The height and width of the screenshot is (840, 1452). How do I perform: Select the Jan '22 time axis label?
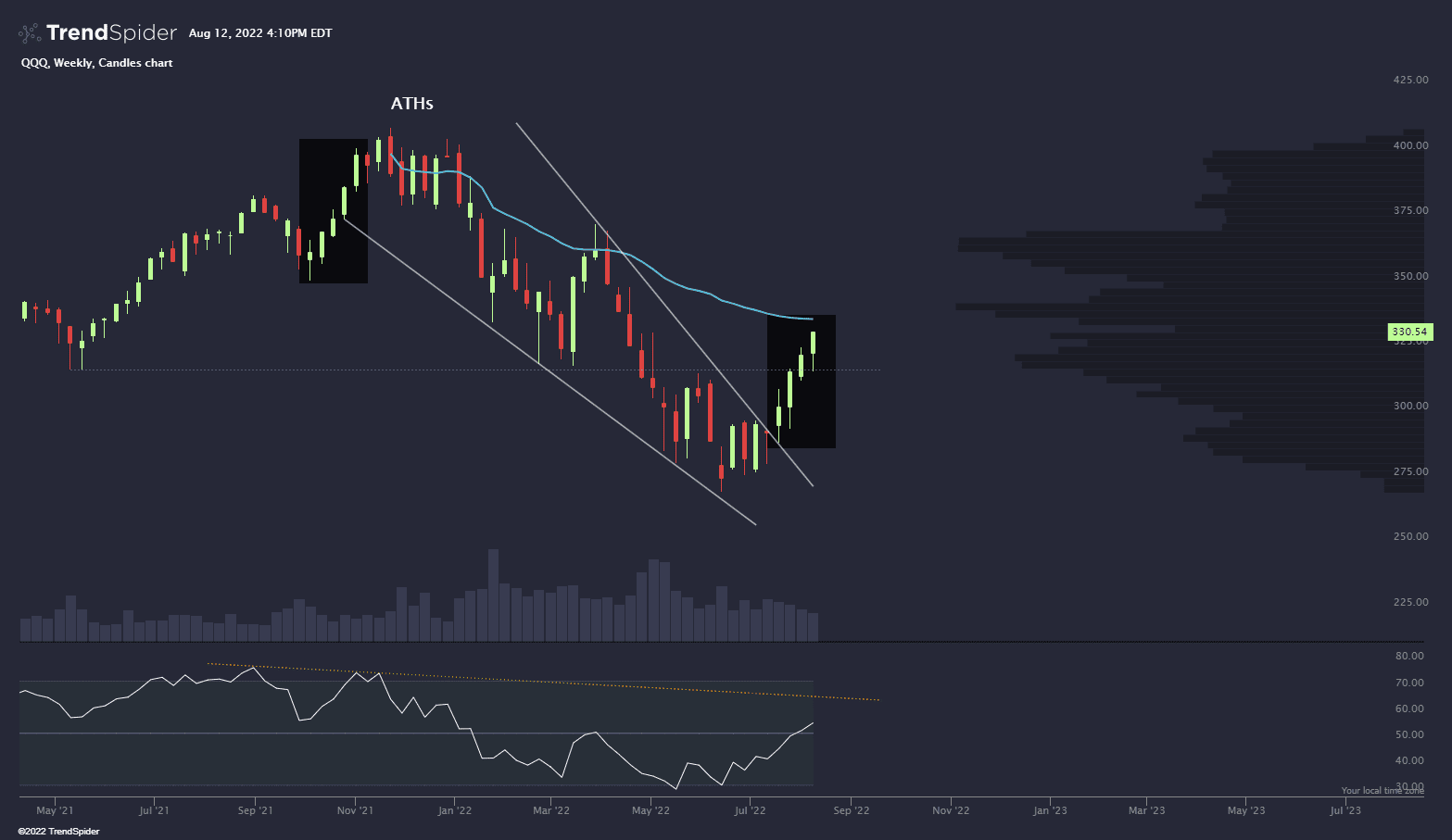454,810
